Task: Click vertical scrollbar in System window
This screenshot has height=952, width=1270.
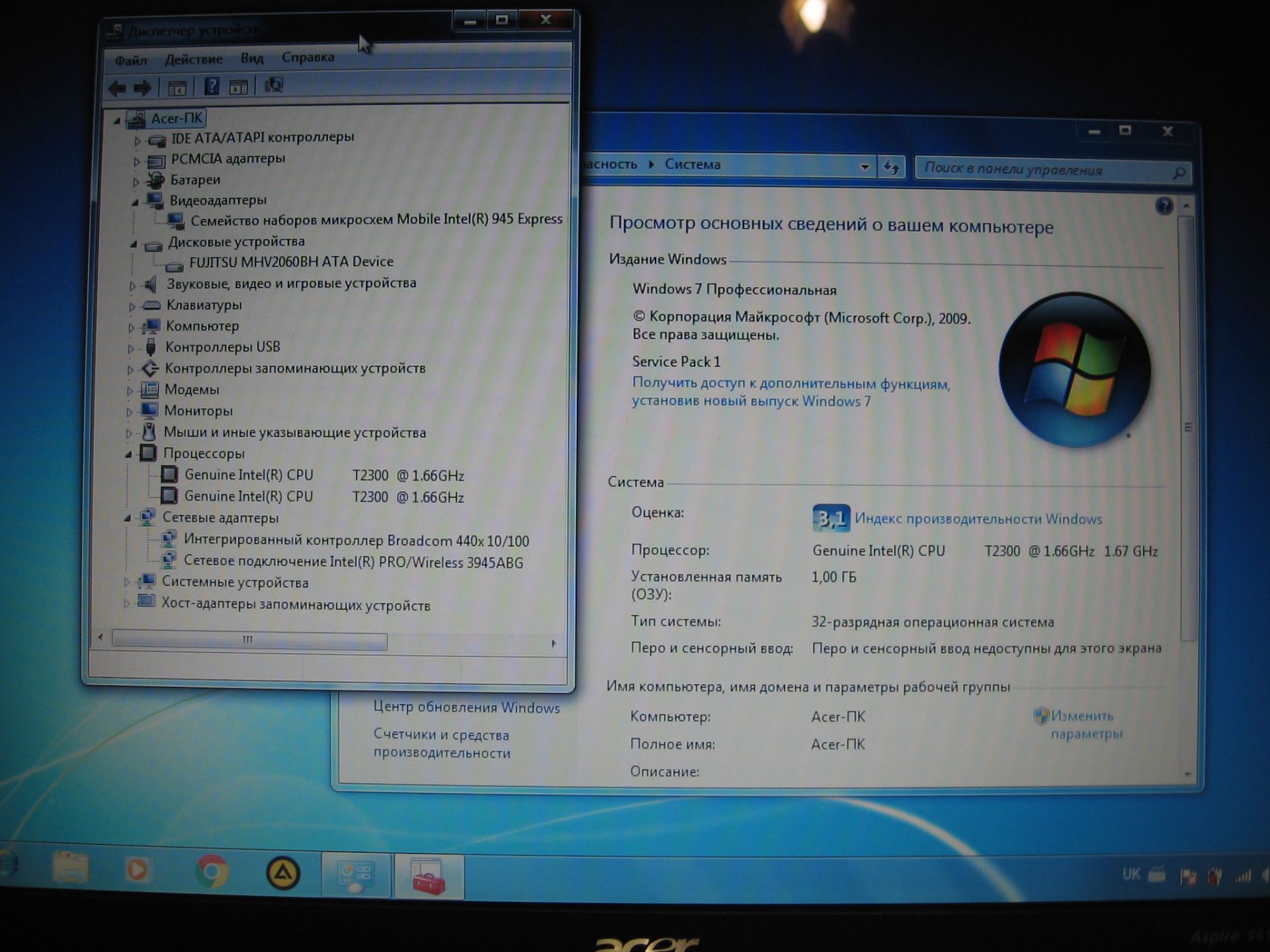Action: pyautogui.click(x=1187, y=428)
